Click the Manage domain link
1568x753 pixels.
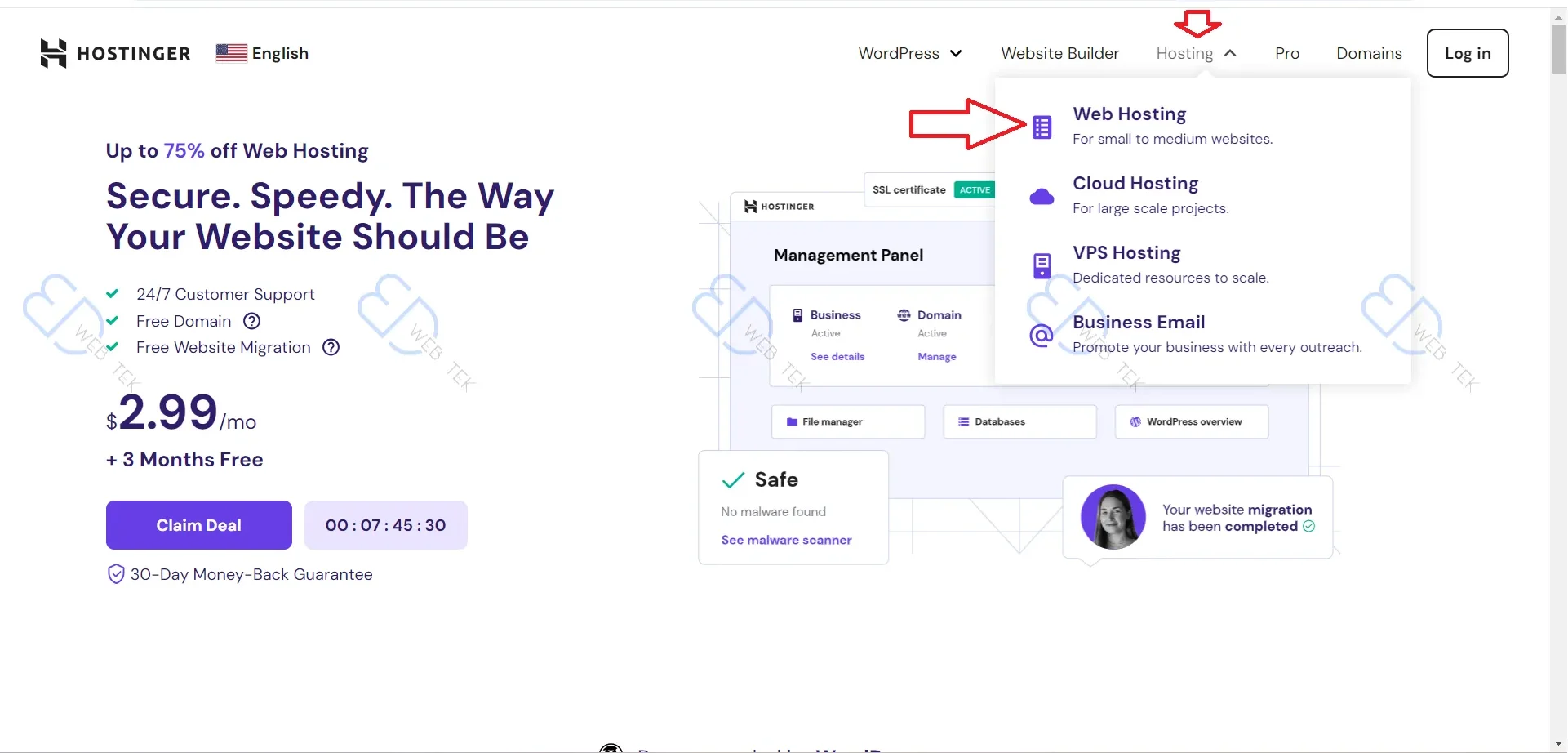pos(937,357)
